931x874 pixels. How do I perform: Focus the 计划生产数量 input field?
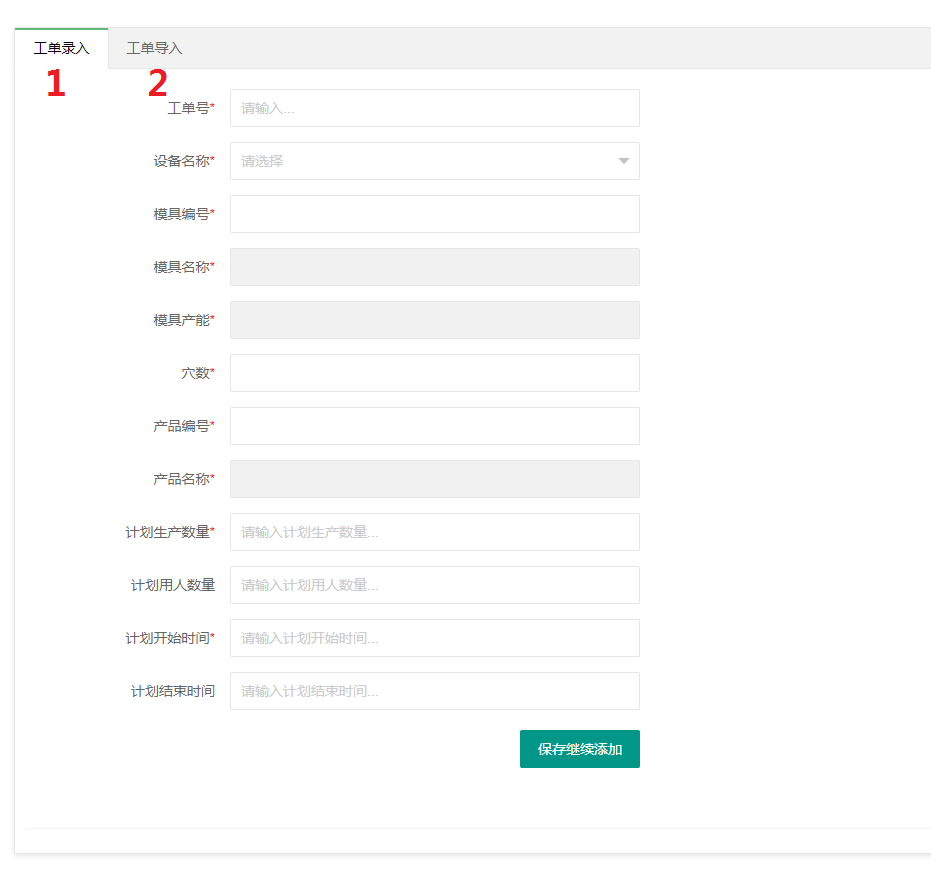pyautogui.click(x=434, y=532)
